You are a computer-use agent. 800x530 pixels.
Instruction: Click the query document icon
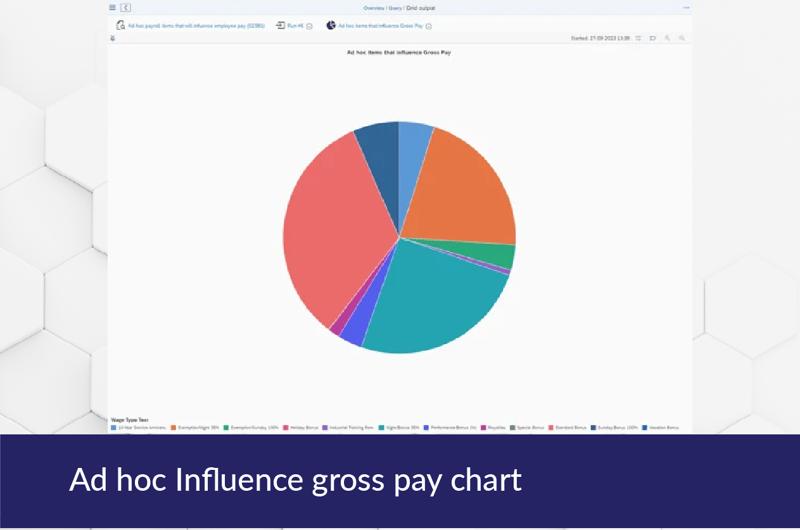tap(120, 25)
